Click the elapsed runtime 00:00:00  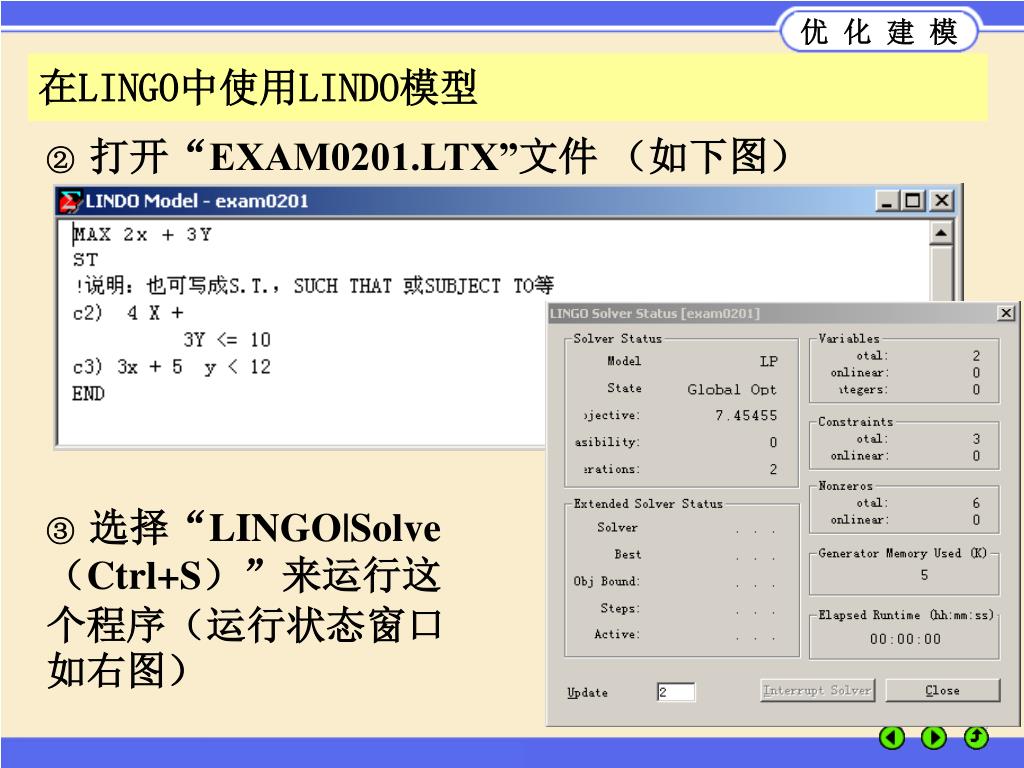pos(905,639)
